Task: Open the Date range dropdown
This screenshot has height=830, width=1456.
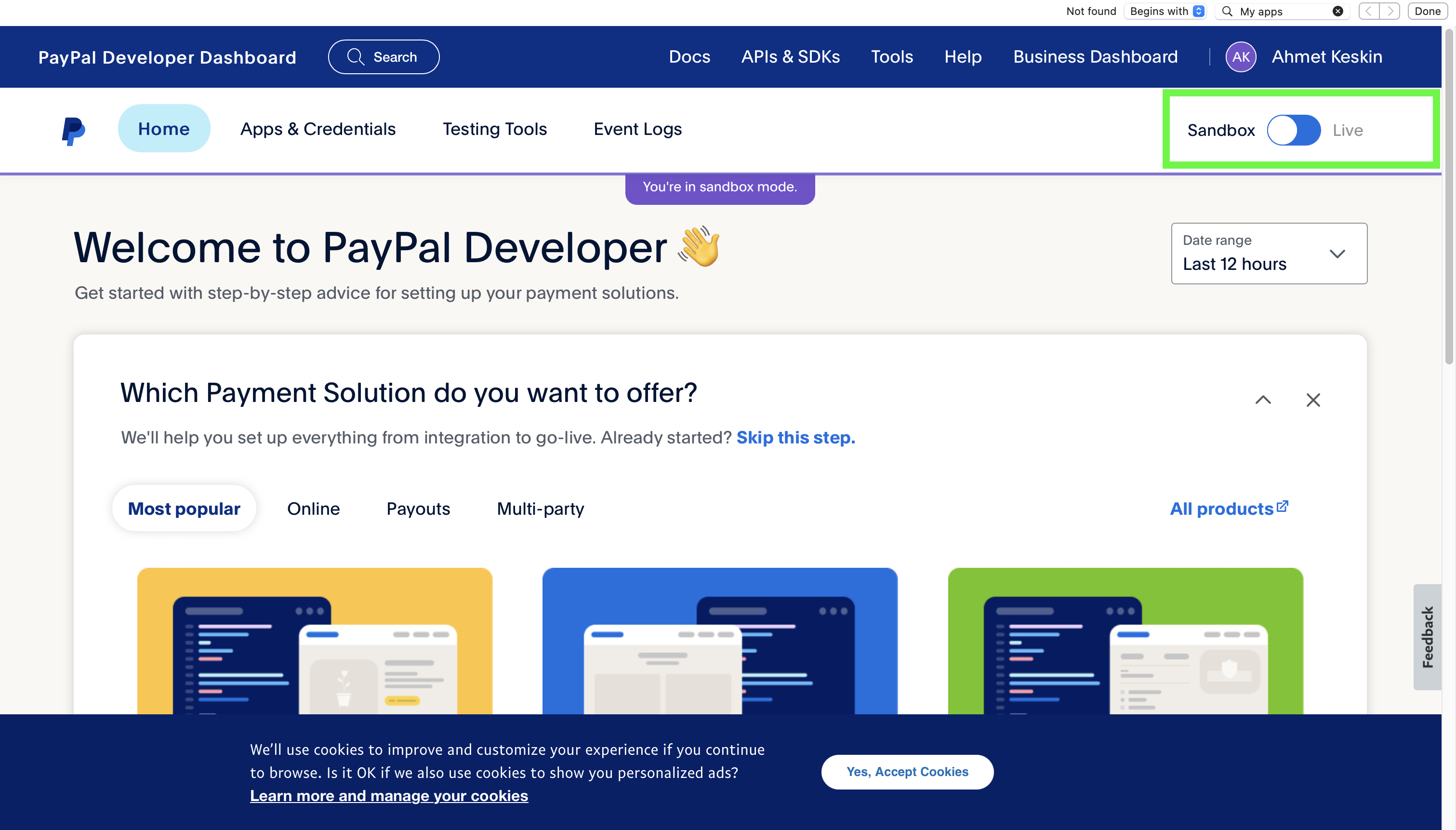Action: [x=1269, y=254]
